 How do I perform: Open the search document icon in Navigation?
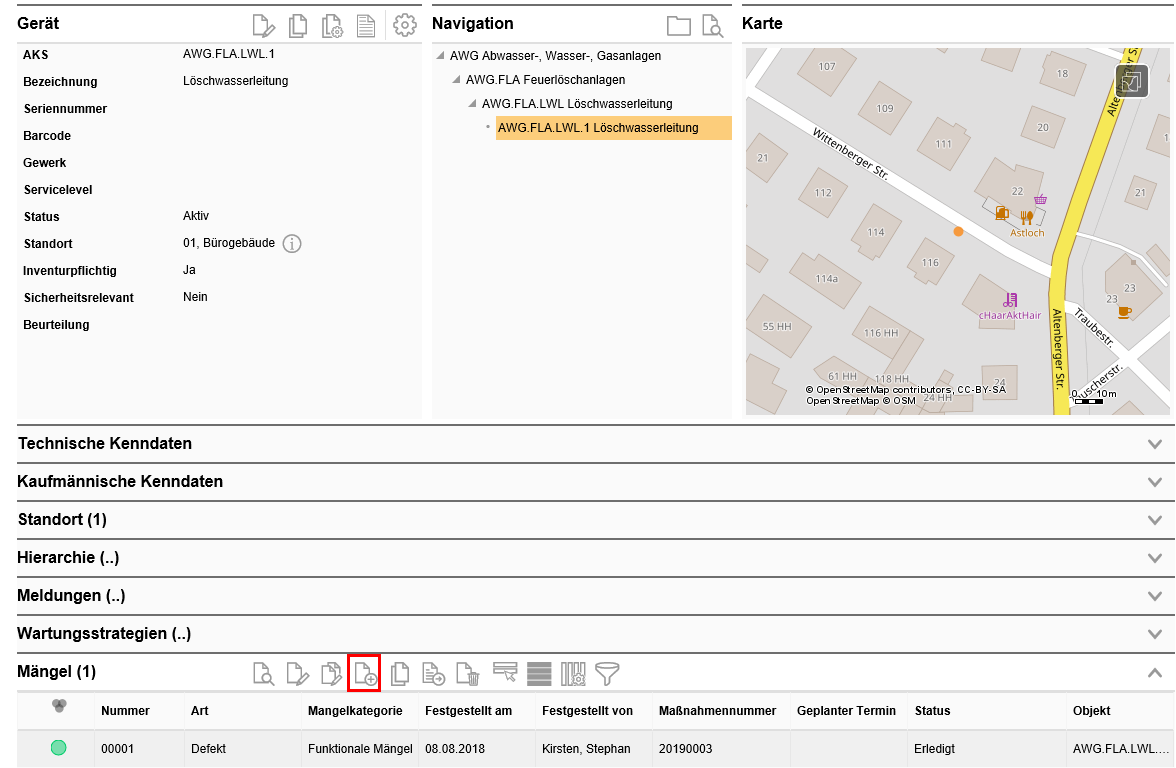[711, 26]
